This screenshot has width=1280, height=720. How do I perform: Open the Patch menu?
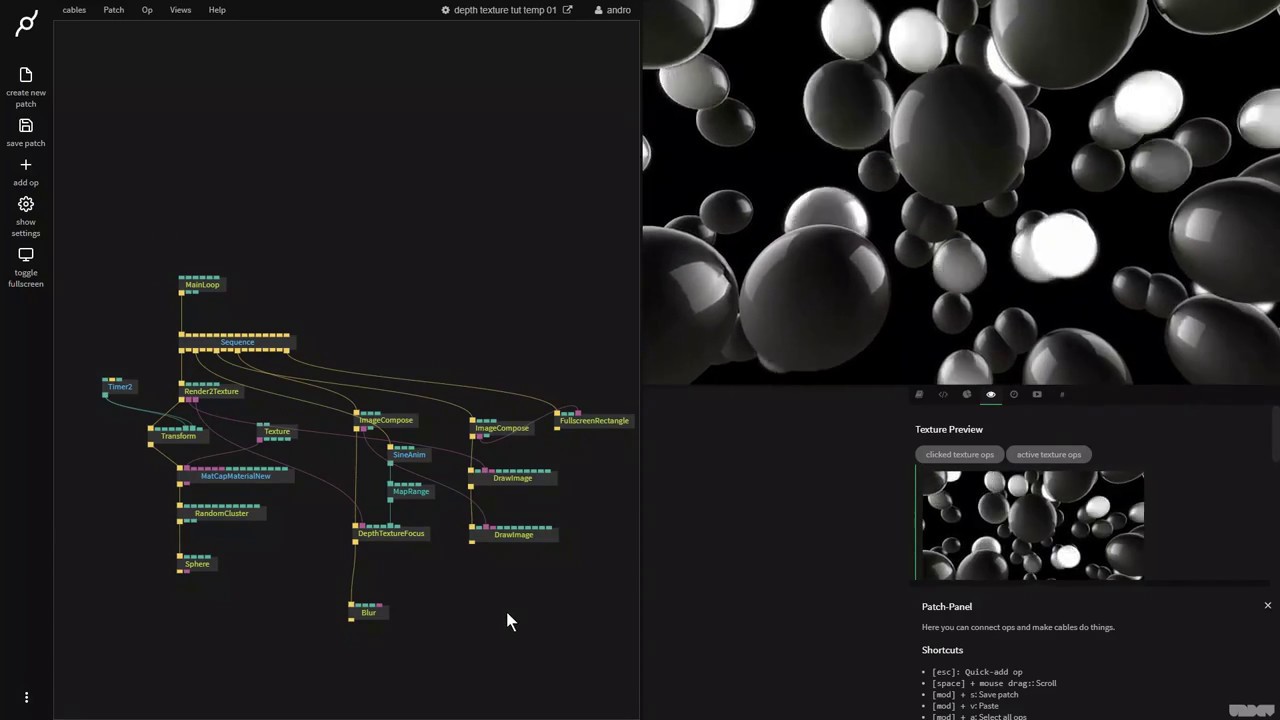coord(114,10)
